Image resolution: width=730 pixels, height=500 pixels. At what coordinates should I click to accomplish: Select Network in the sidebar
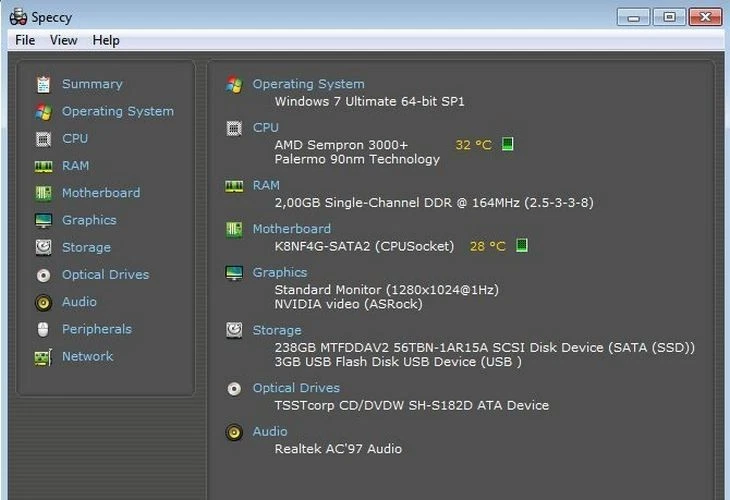pos(88,357)
